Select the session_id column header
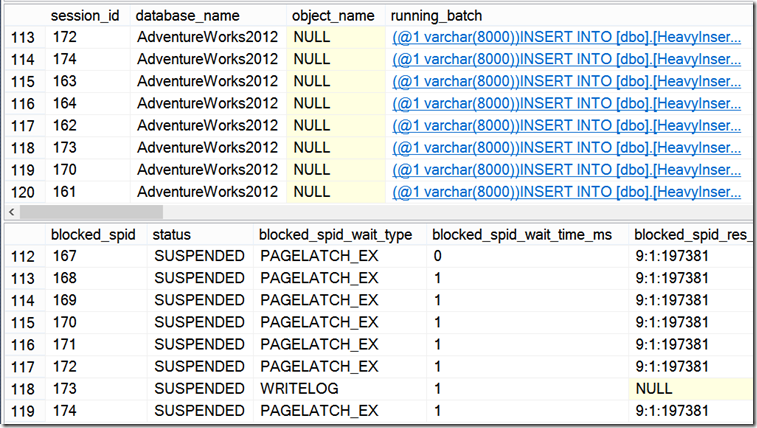This screenshot has height=428, width=757. tap(87, 15)
